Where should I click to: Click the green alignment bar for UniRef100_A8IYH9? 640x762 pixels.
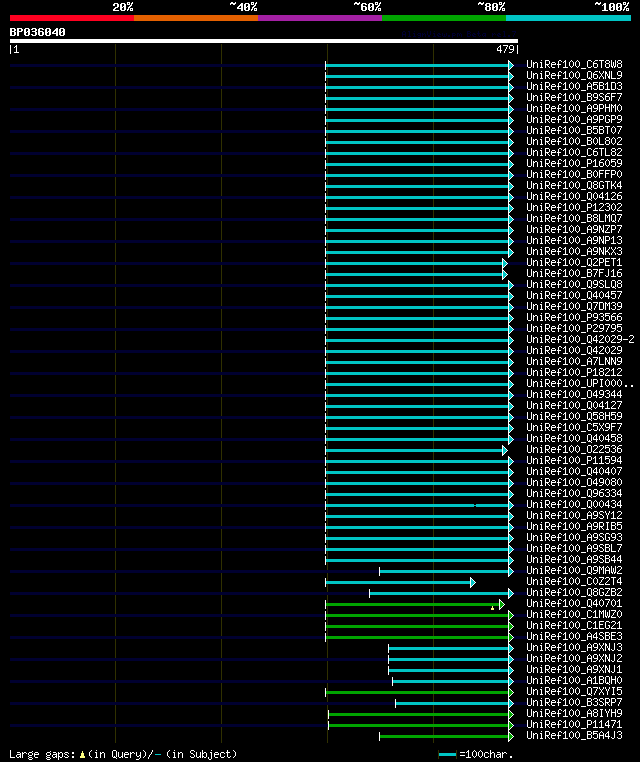coord(421,714)
